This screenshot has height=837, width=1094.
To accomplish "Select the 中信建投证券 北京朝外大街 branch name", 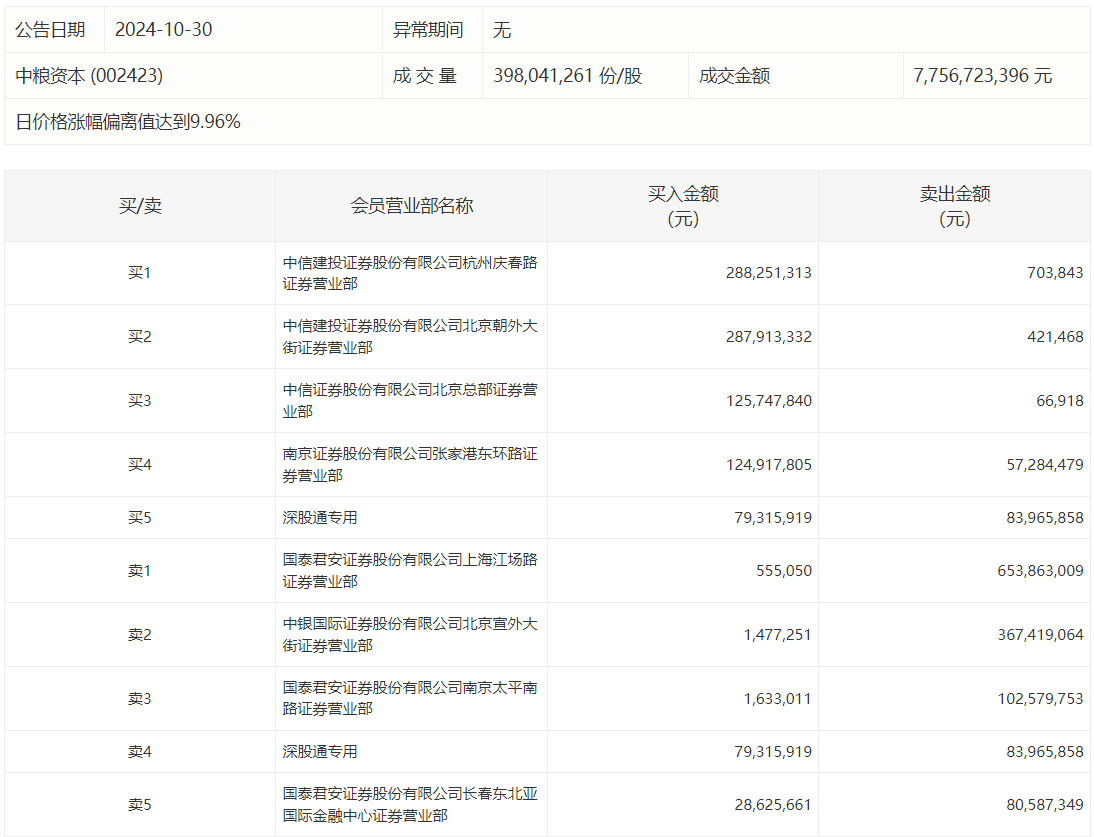I will pos(410,337).
